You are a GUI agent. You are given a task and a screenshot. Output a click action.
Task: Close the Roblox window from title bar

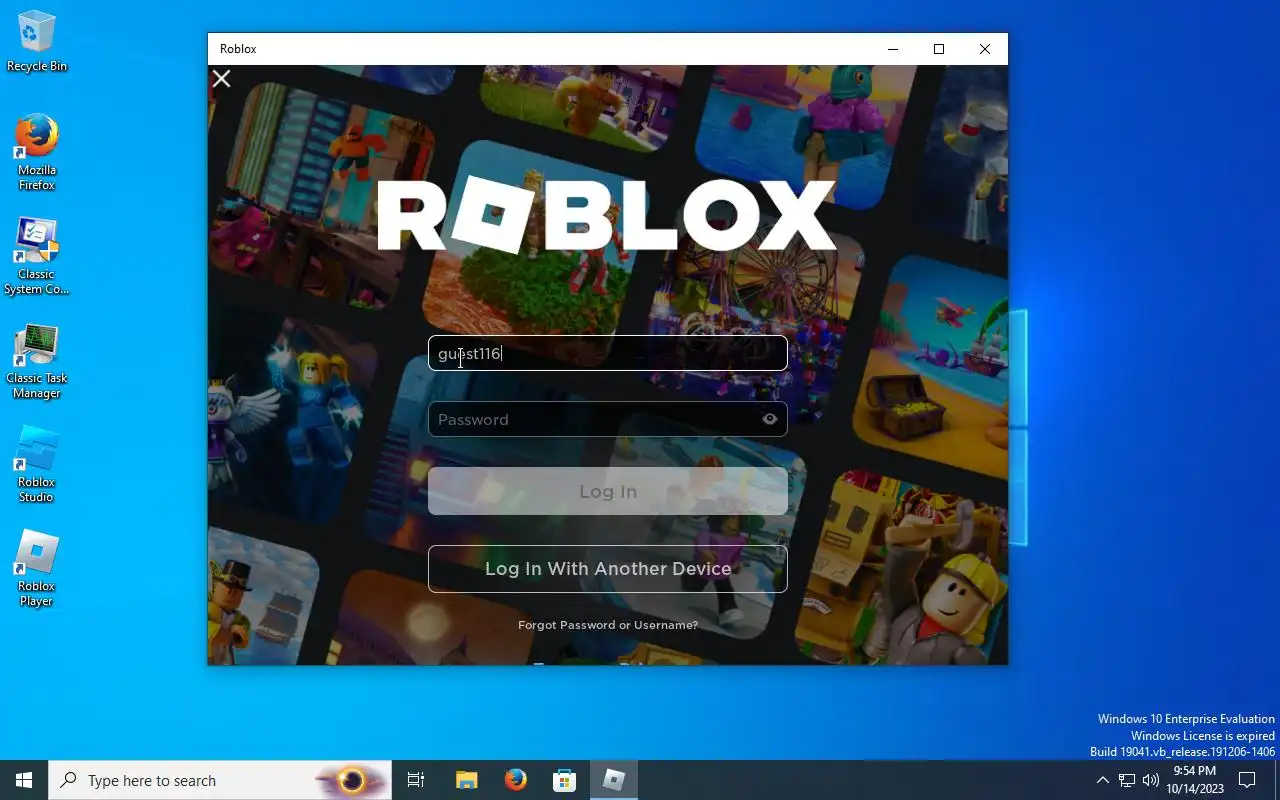pyautogui.click(x=985, y=49)
